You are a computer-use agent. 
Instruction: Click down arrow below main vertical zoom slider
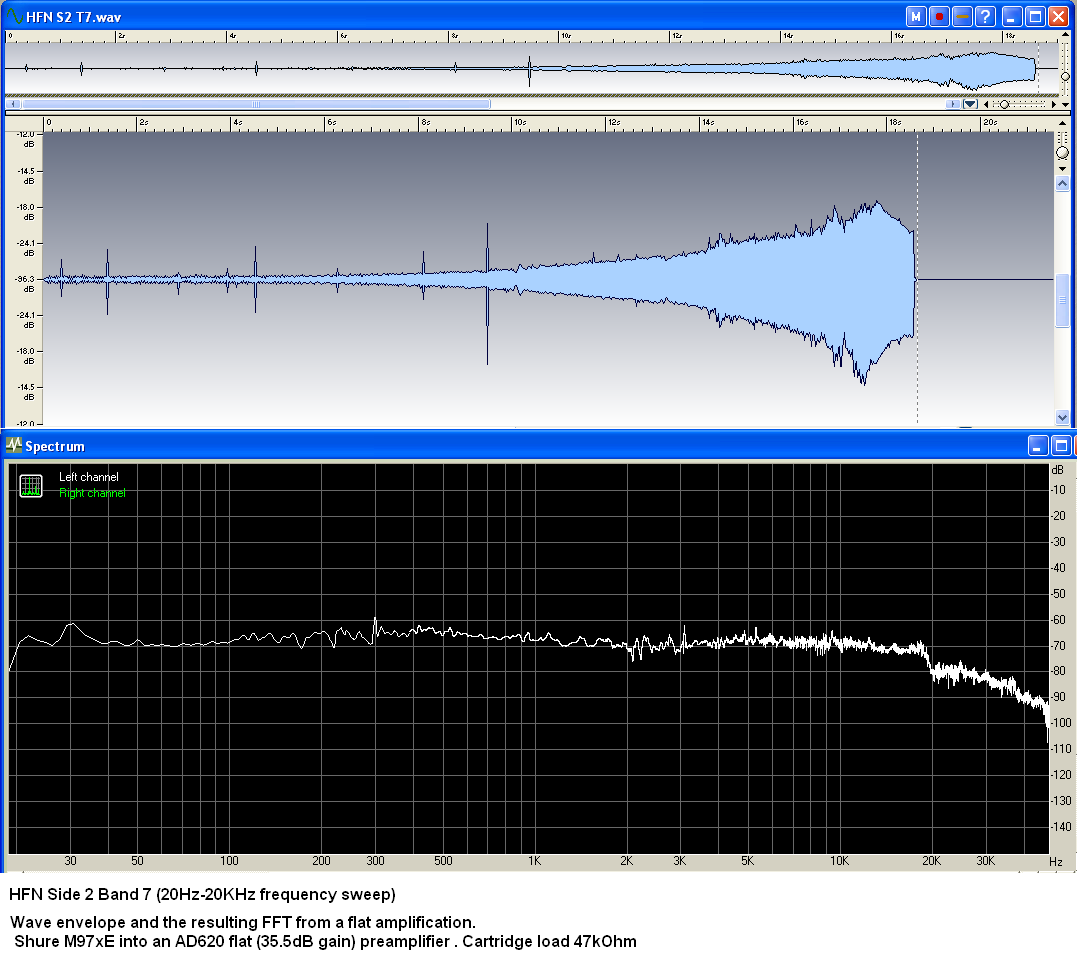[1063, 169]
